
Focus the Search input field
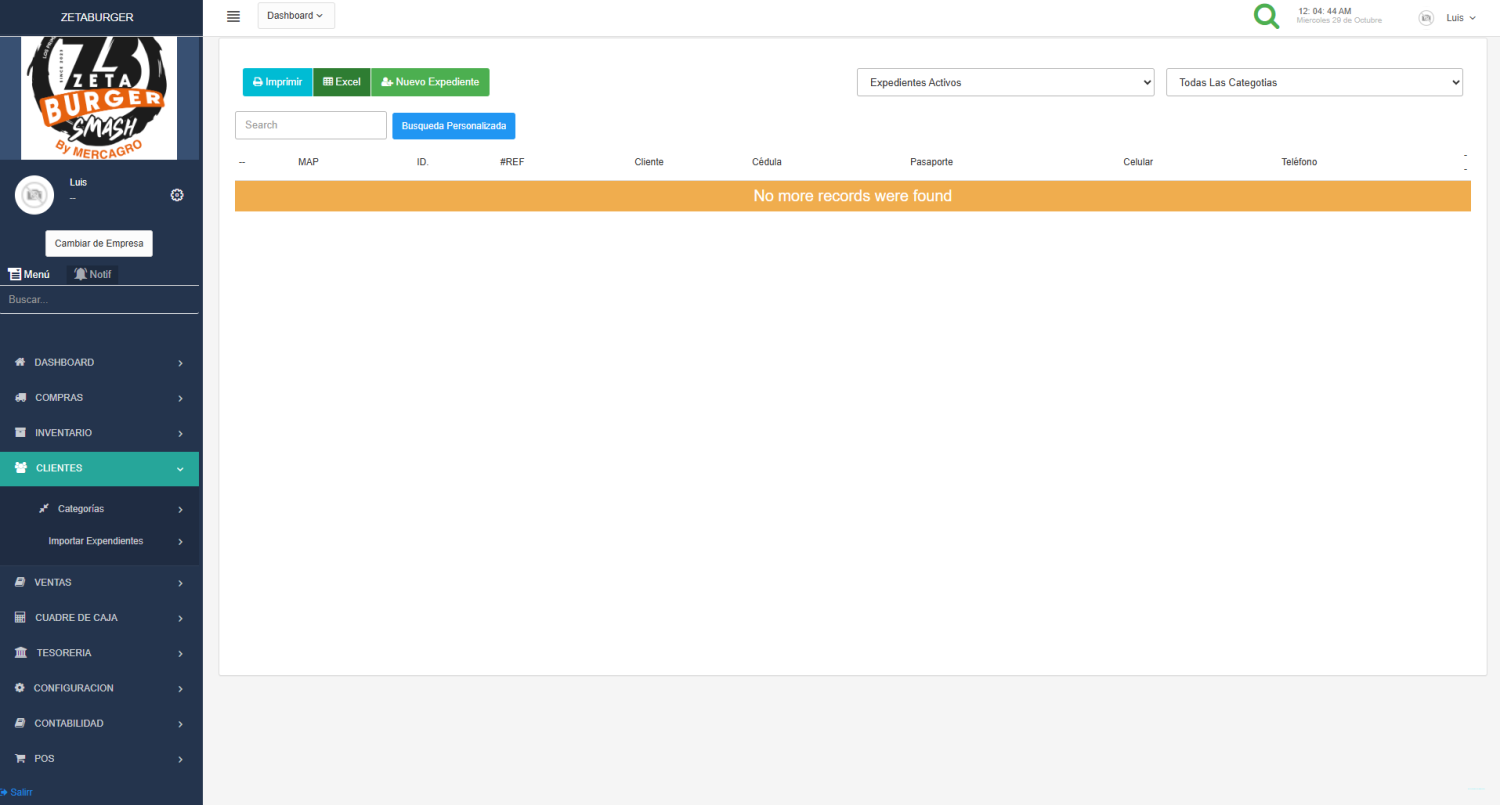point(310,125)
